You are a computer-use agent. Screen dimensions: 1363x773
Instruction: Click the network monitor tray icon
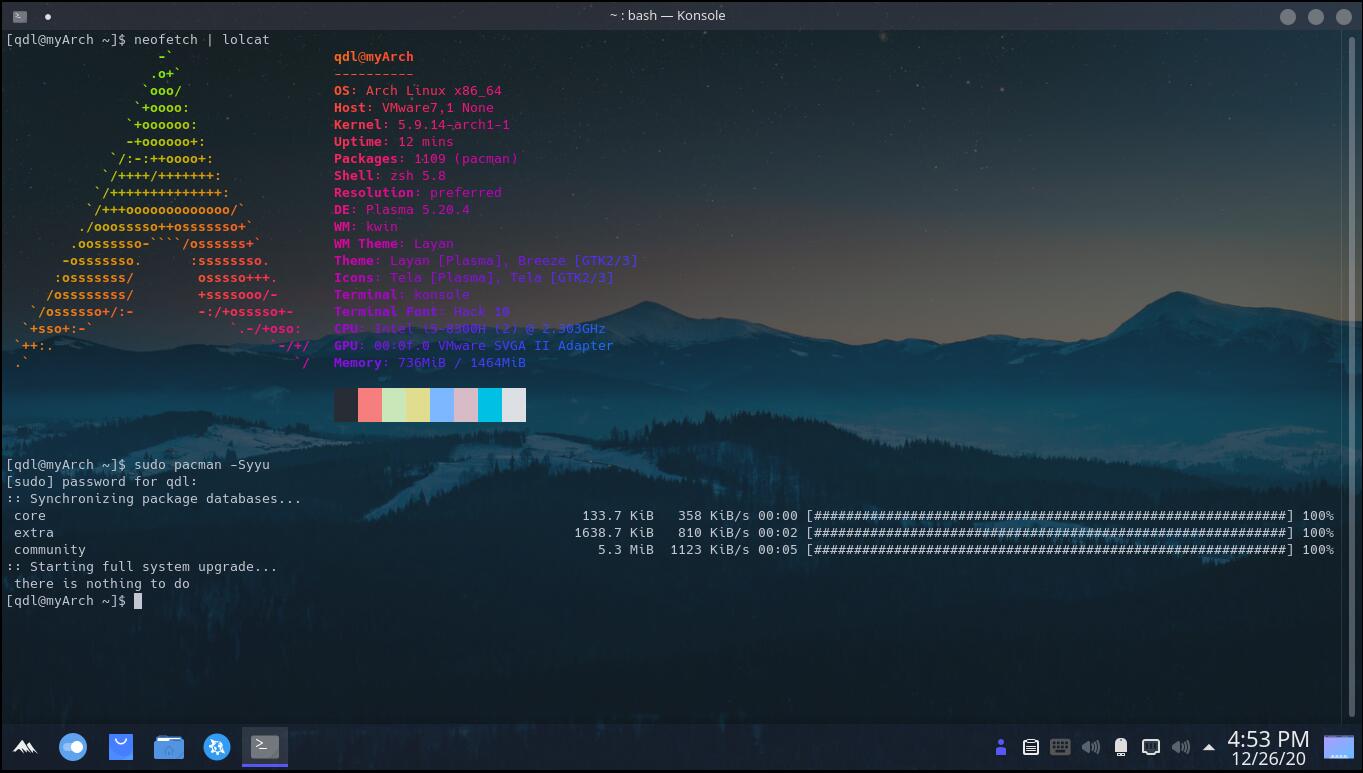pyautogui.click(x=1151, y=747)
